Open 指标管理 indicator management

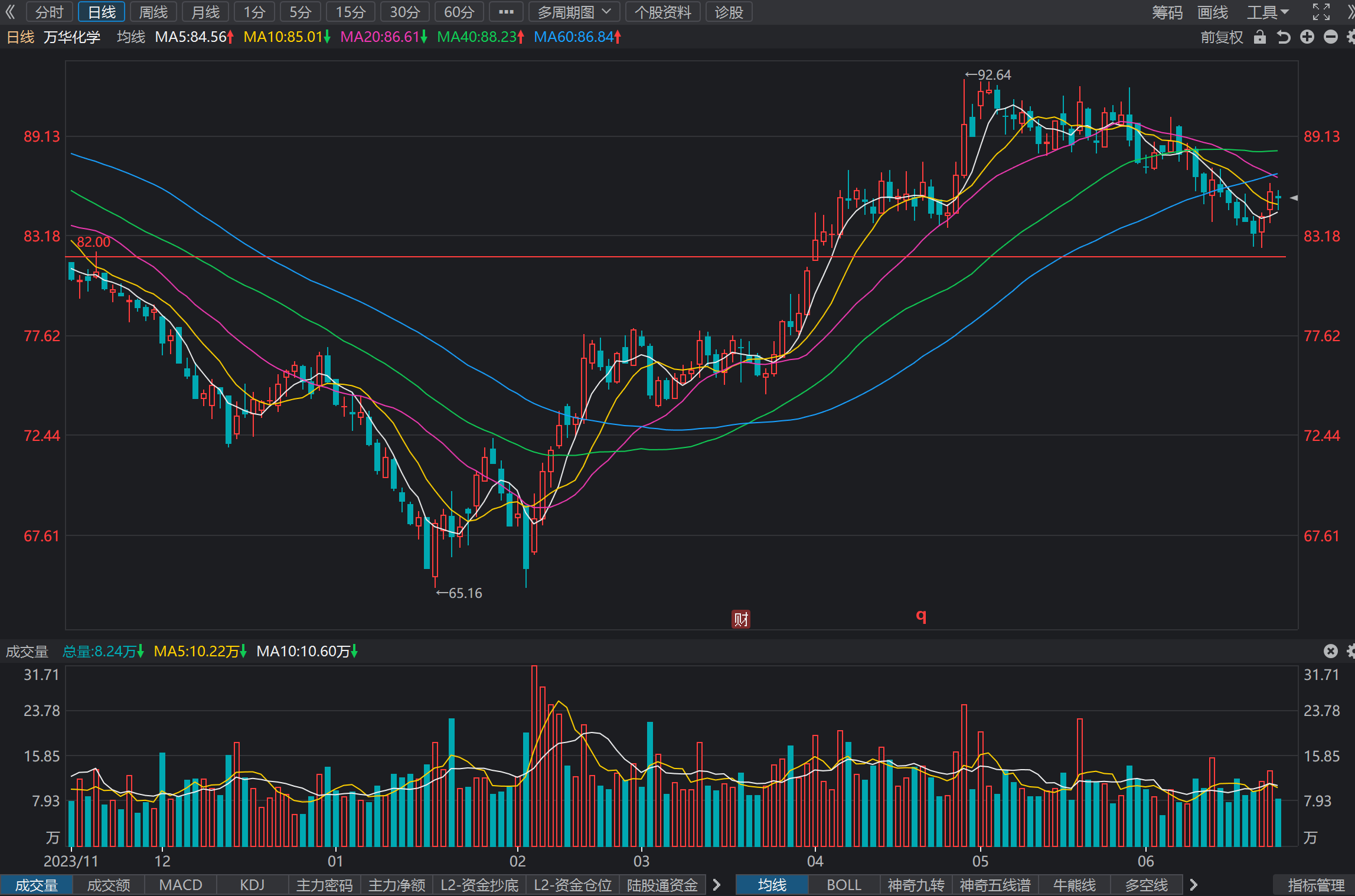[1315, 885]
